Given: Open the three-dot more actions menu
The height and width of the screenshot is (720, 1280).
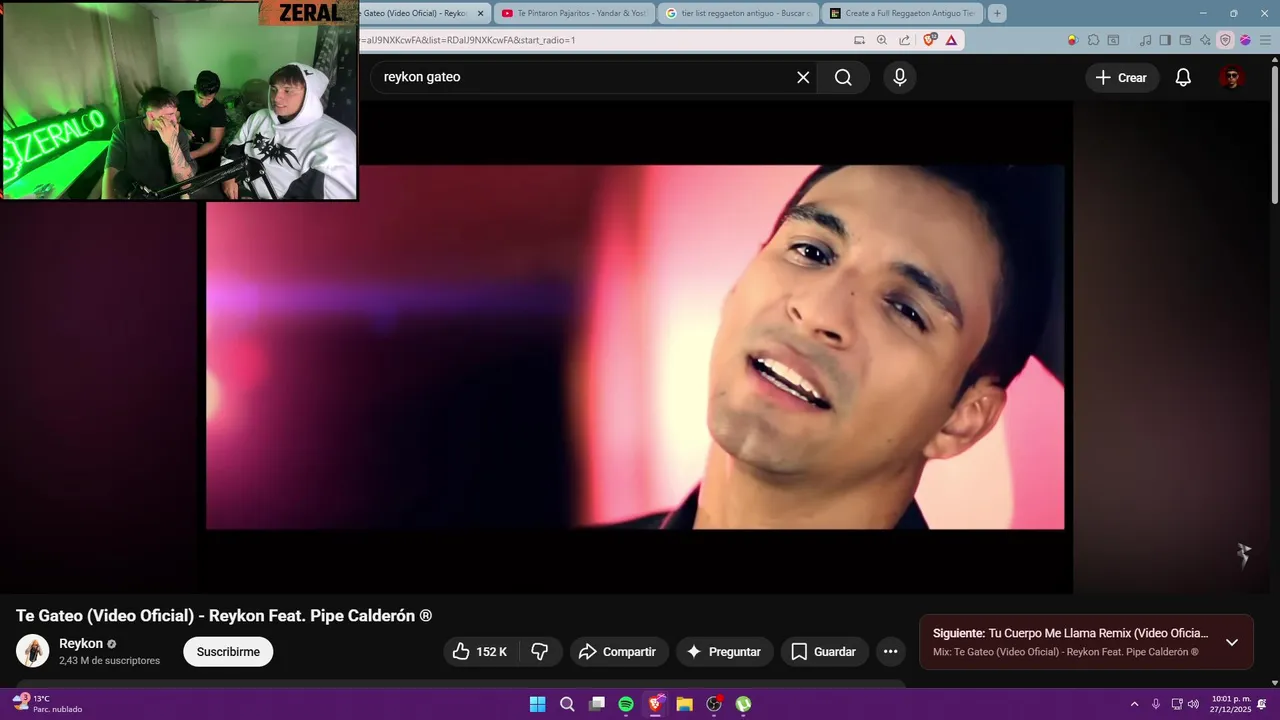Looking at the screenshot, I should 890,652.
